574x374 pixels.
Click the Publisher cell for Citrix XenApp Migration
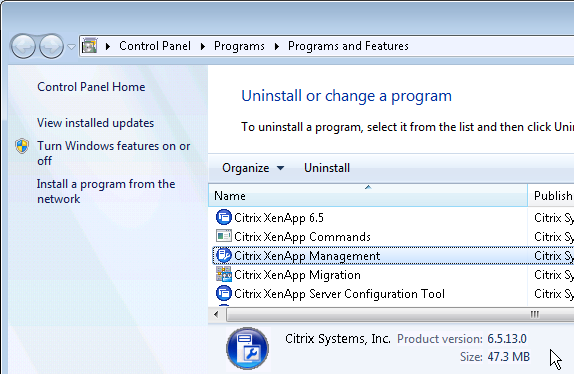click(554, 275)
